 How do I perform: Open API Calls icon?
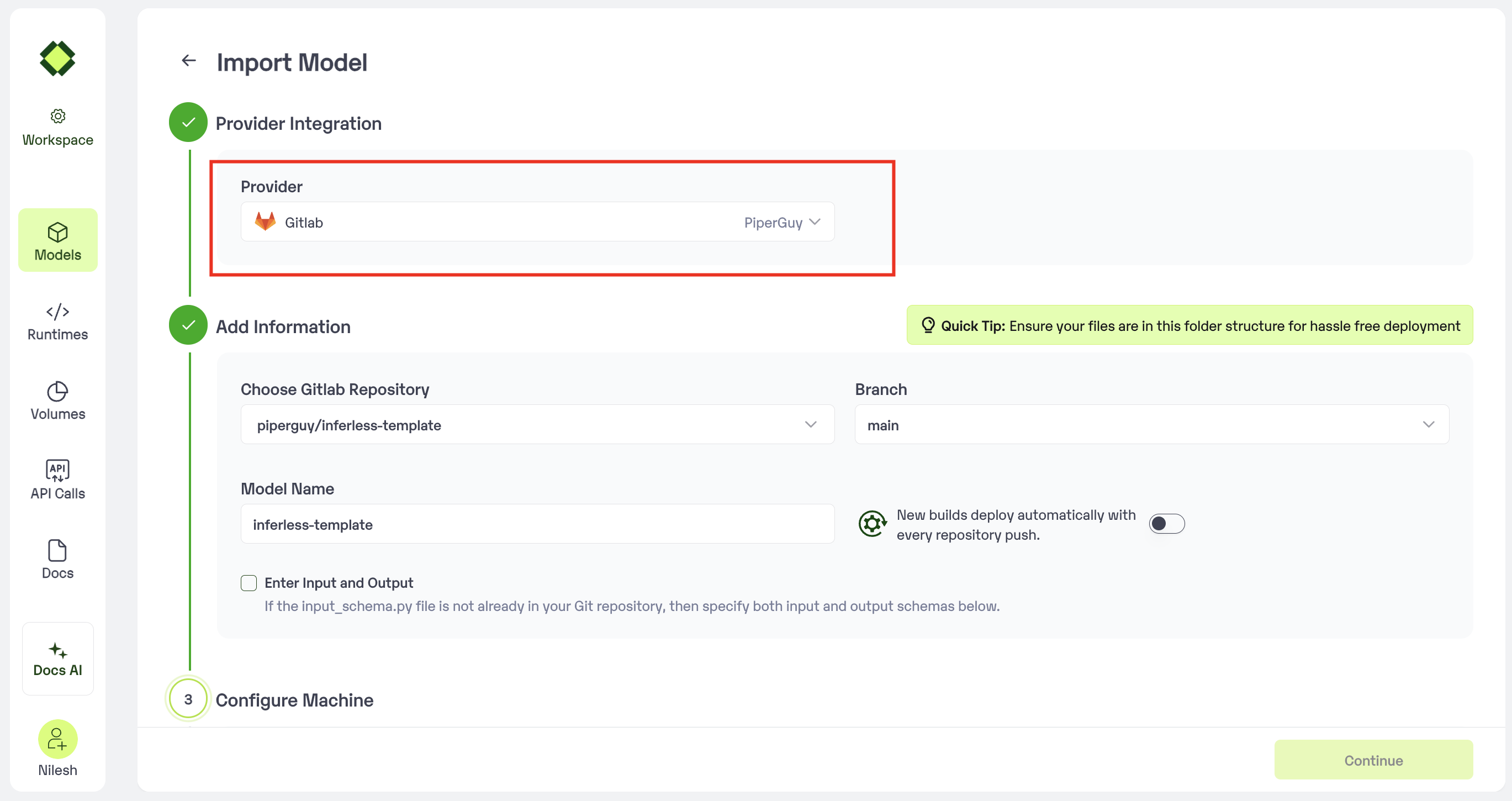(57, 471)
